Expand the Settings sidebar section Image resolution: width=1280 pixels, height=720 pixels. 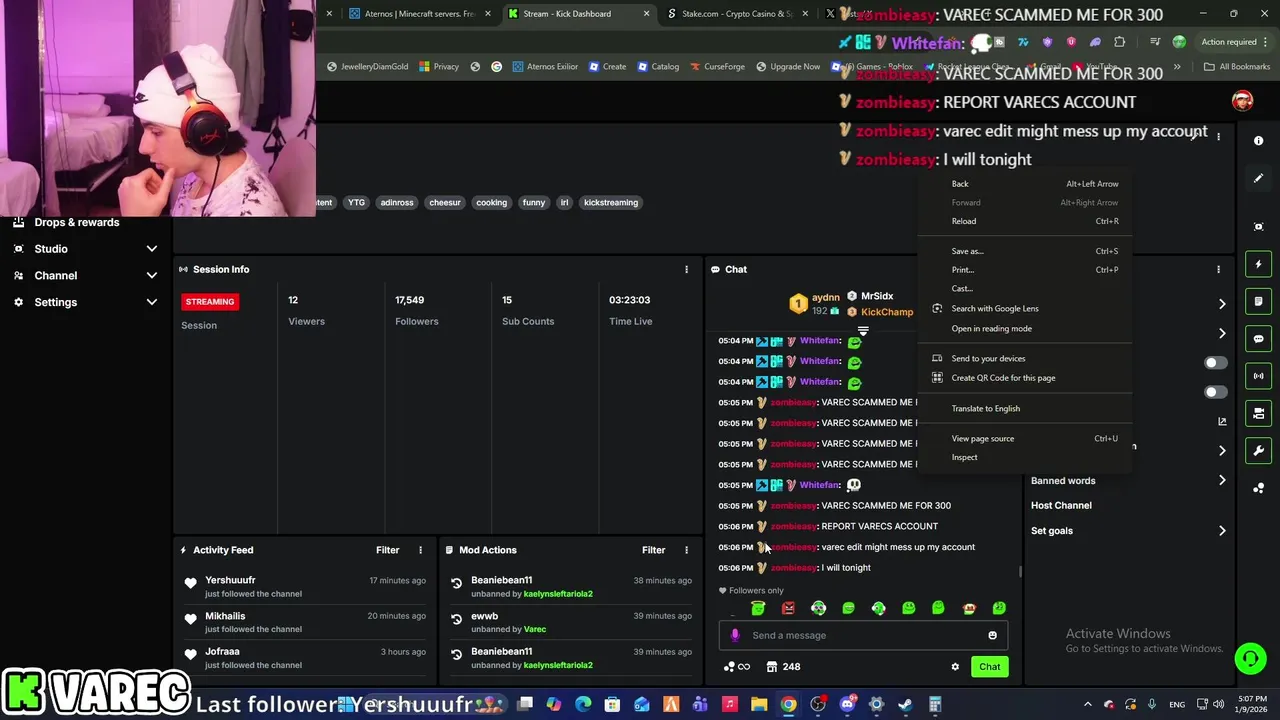coord(152,302)
